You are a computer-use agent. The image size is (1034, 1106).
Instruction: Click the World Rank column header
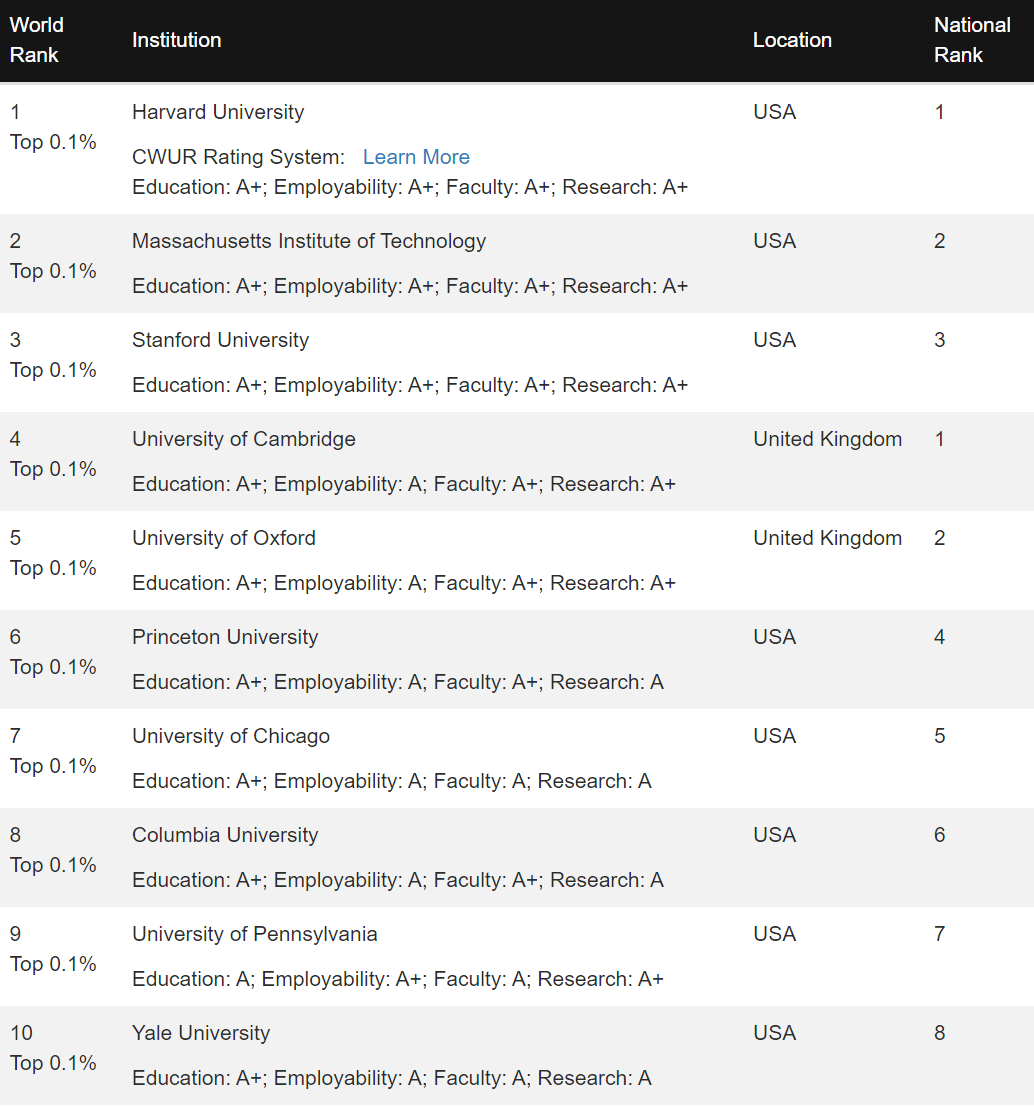coord(37,40)
